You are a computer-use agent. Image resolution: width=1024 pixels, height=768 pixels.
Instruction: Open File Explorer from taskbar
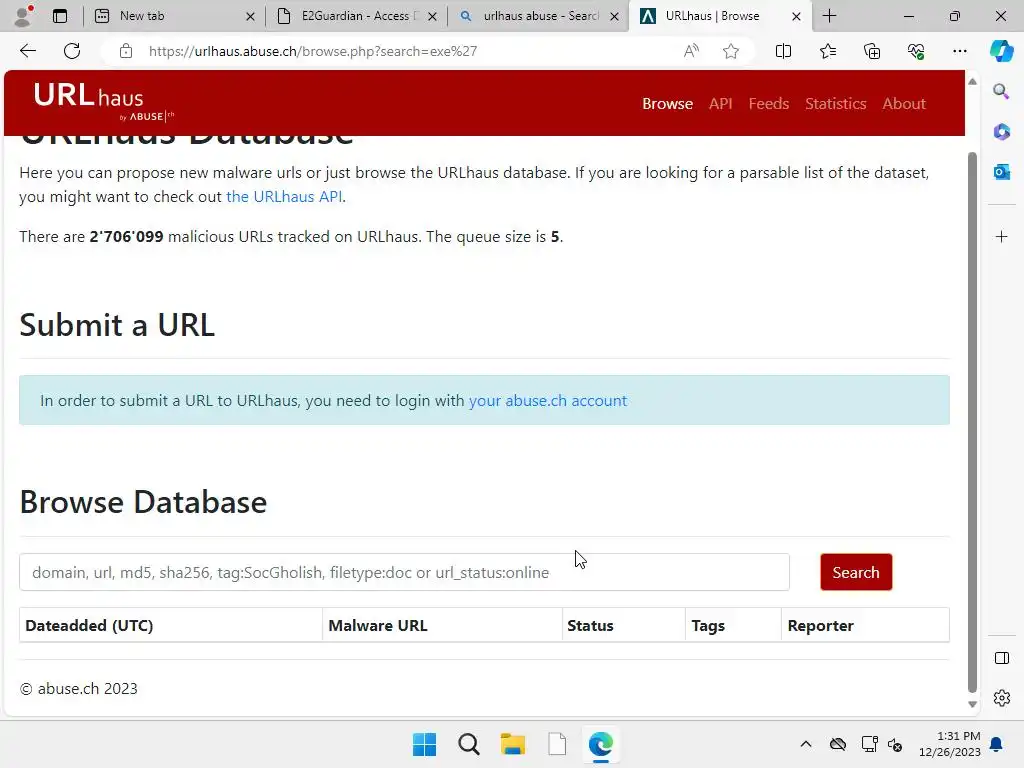[513, 744]
